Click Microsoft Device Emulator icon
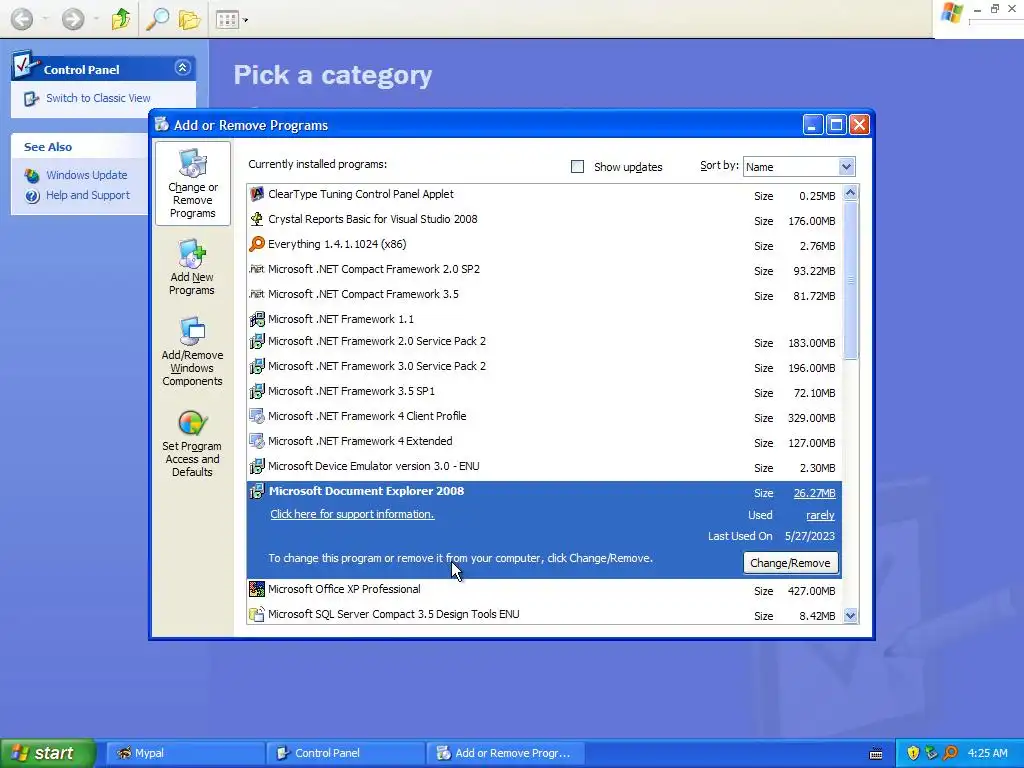The height and width of the screenshot is (768, 1024). [257, 466]
